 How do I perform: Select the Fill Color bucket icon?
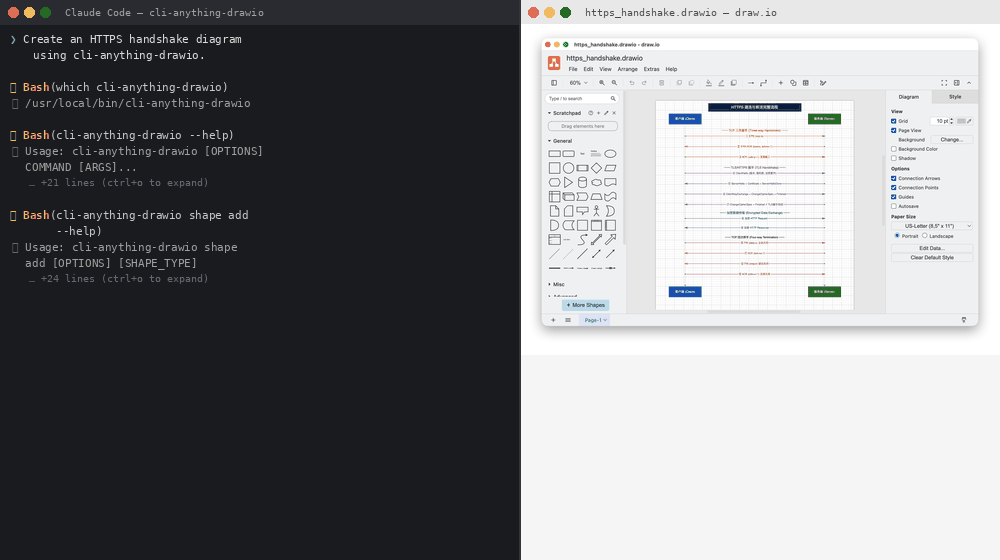pyautogui.click(x=709, y=83)
